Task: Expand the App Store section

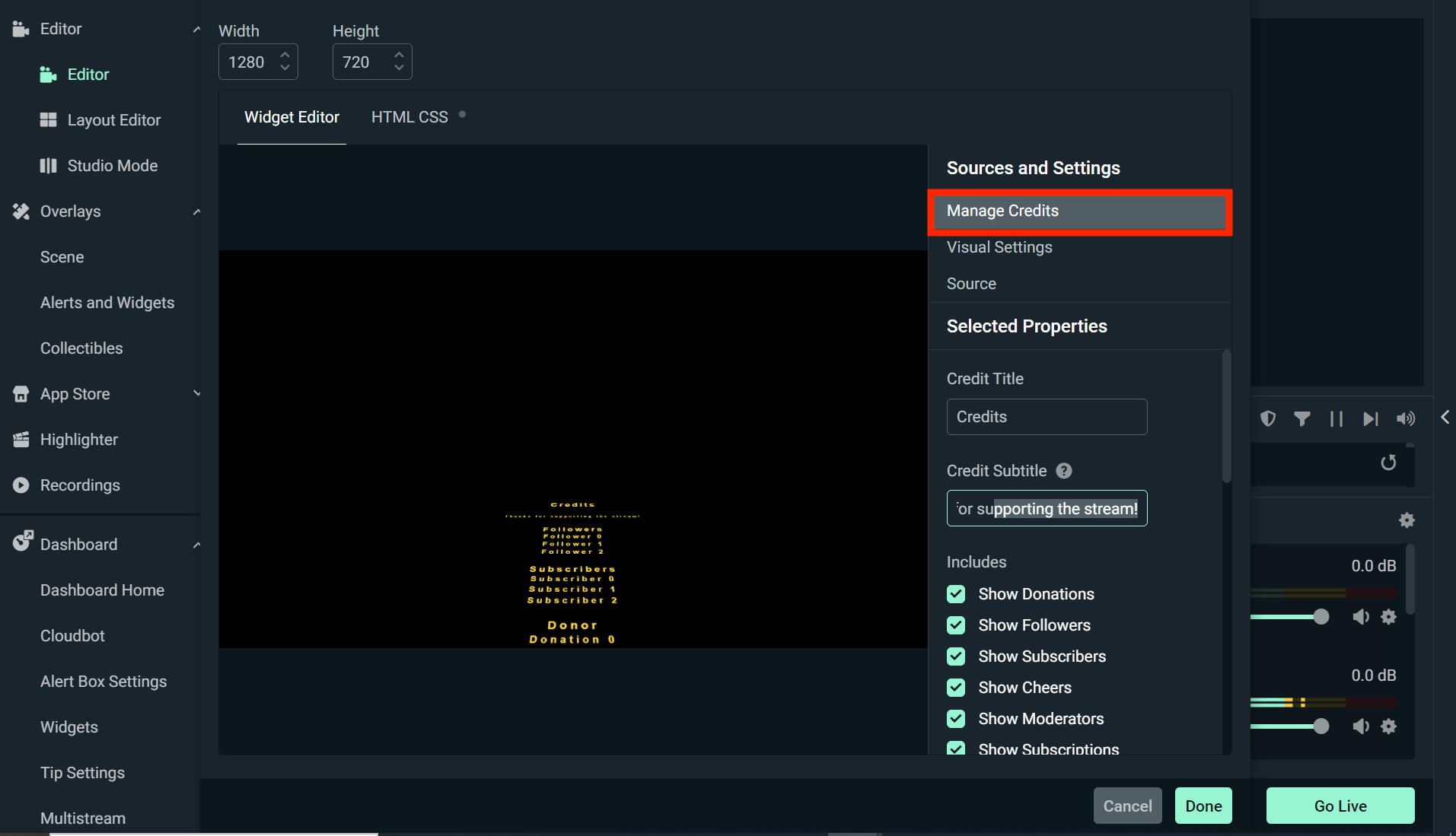Action: [x=196, y=394]
